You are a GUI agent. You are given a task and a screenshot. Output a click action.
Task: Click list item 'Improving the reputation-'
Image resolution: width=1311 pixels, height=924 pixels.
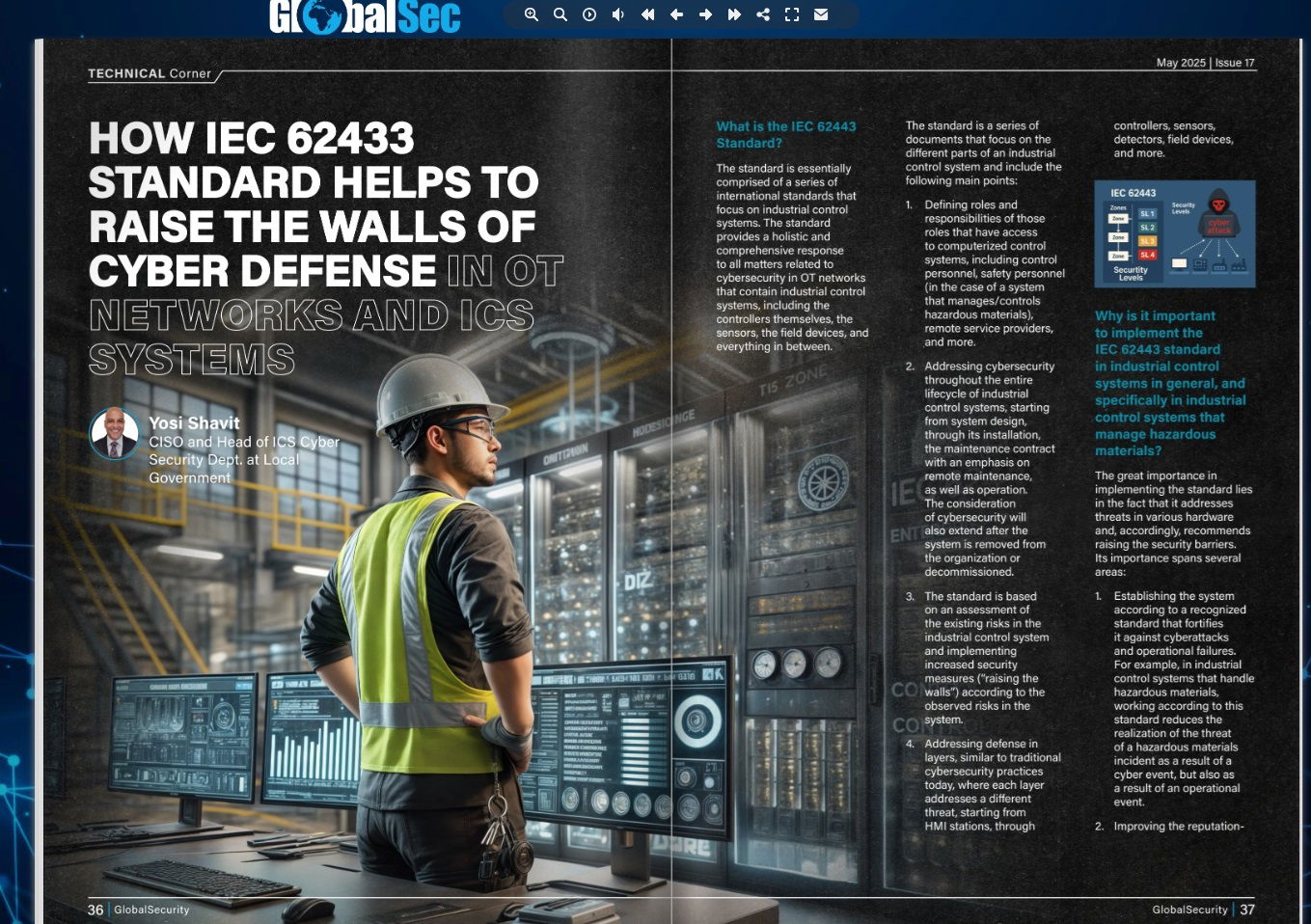click(1170, 827)
